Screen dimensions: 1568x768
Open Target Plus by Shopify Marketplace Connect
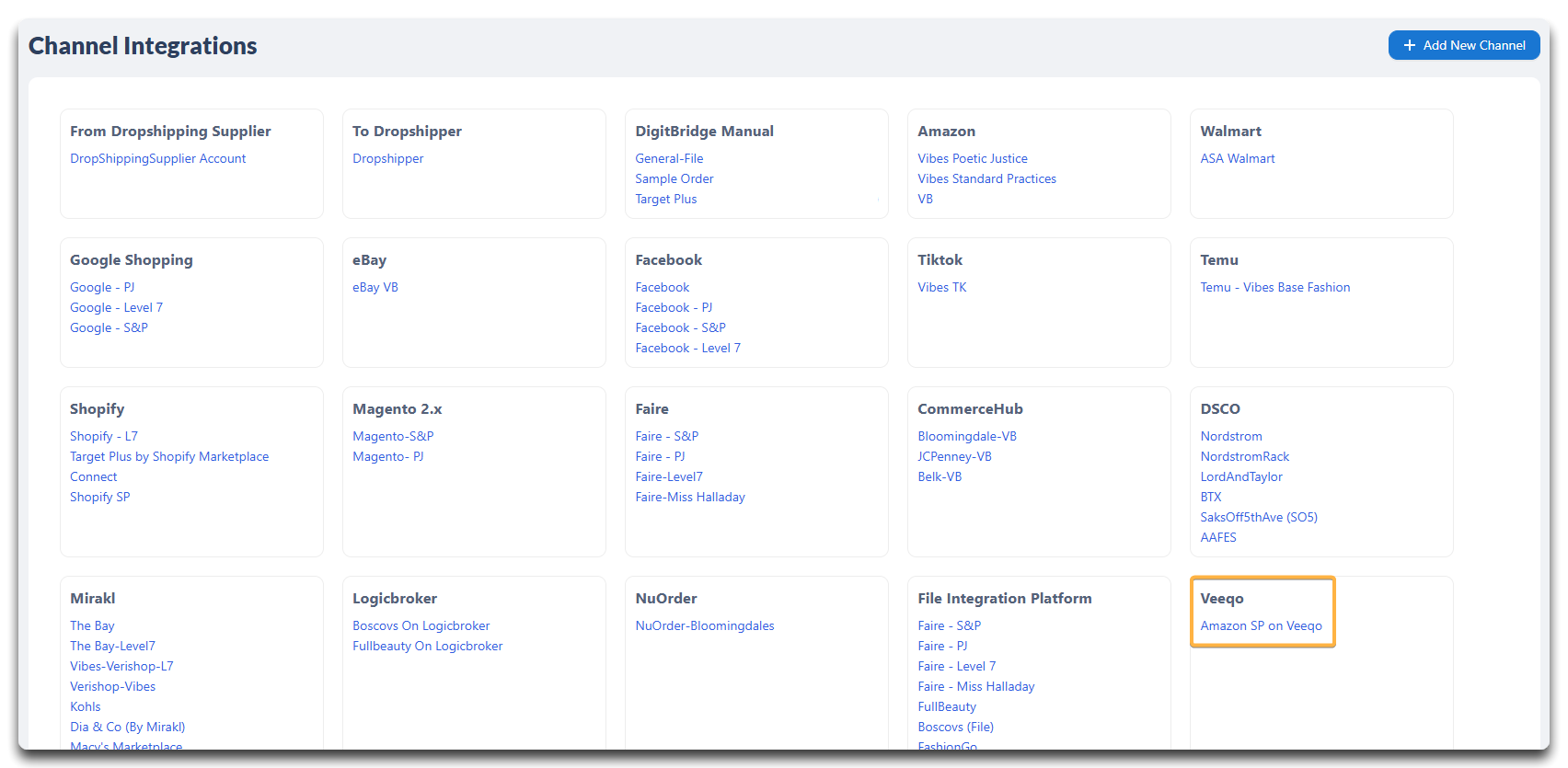click(169, 466)
